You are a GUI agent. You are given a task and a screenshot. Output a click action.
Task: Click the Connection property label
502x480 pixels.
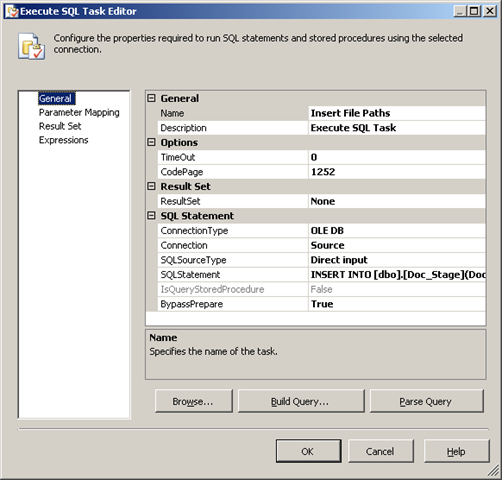click(184, 245)
